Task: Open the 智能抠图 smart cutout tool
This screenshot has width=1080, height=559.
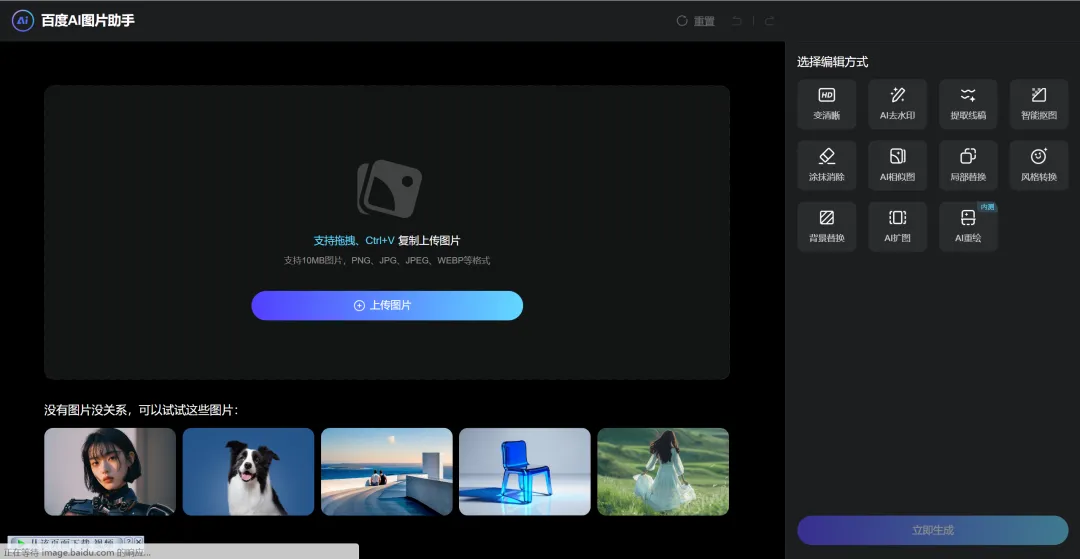Action: tap(1038, 104)
